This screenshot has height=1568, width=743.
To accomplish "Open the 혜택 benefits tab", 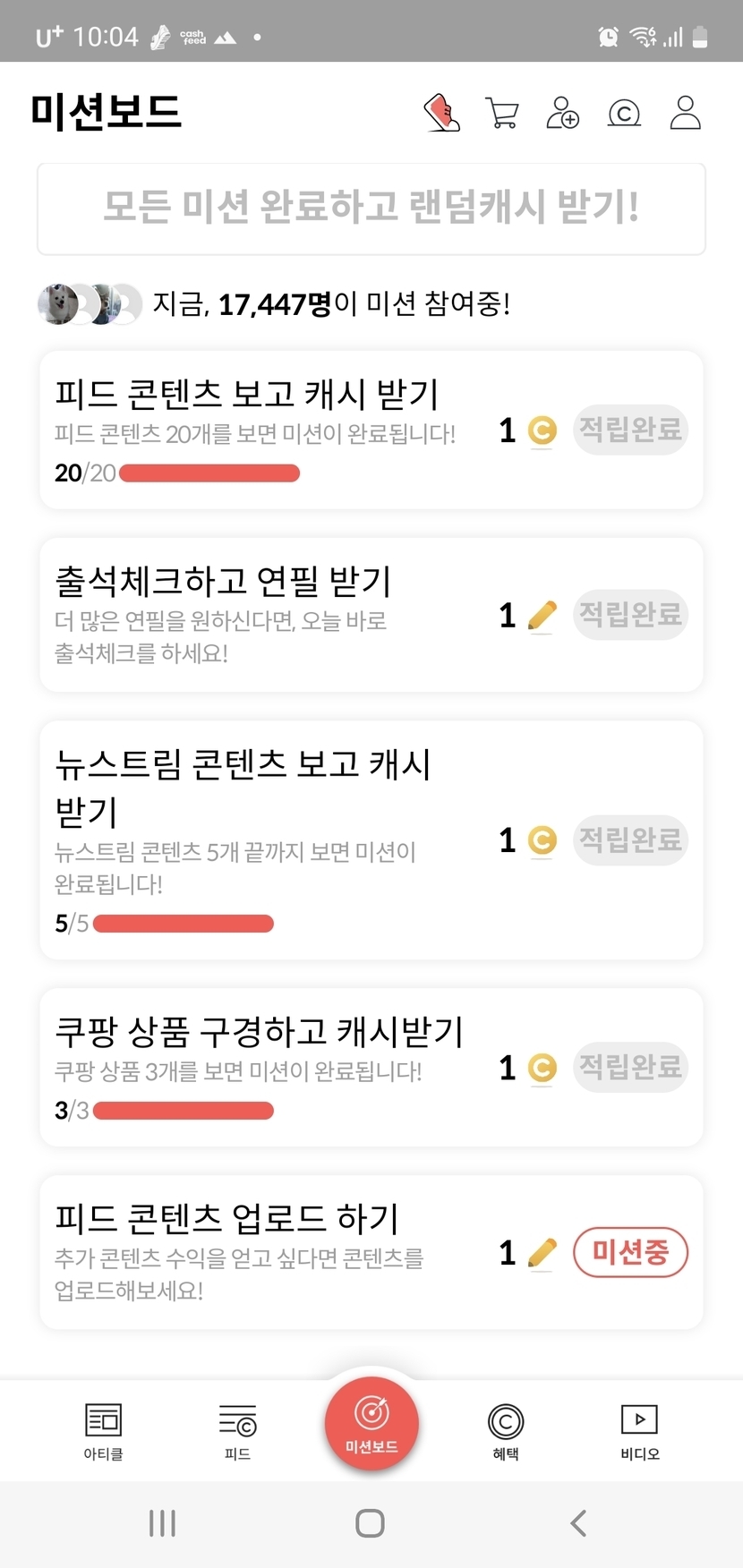I will (506, 1430).
